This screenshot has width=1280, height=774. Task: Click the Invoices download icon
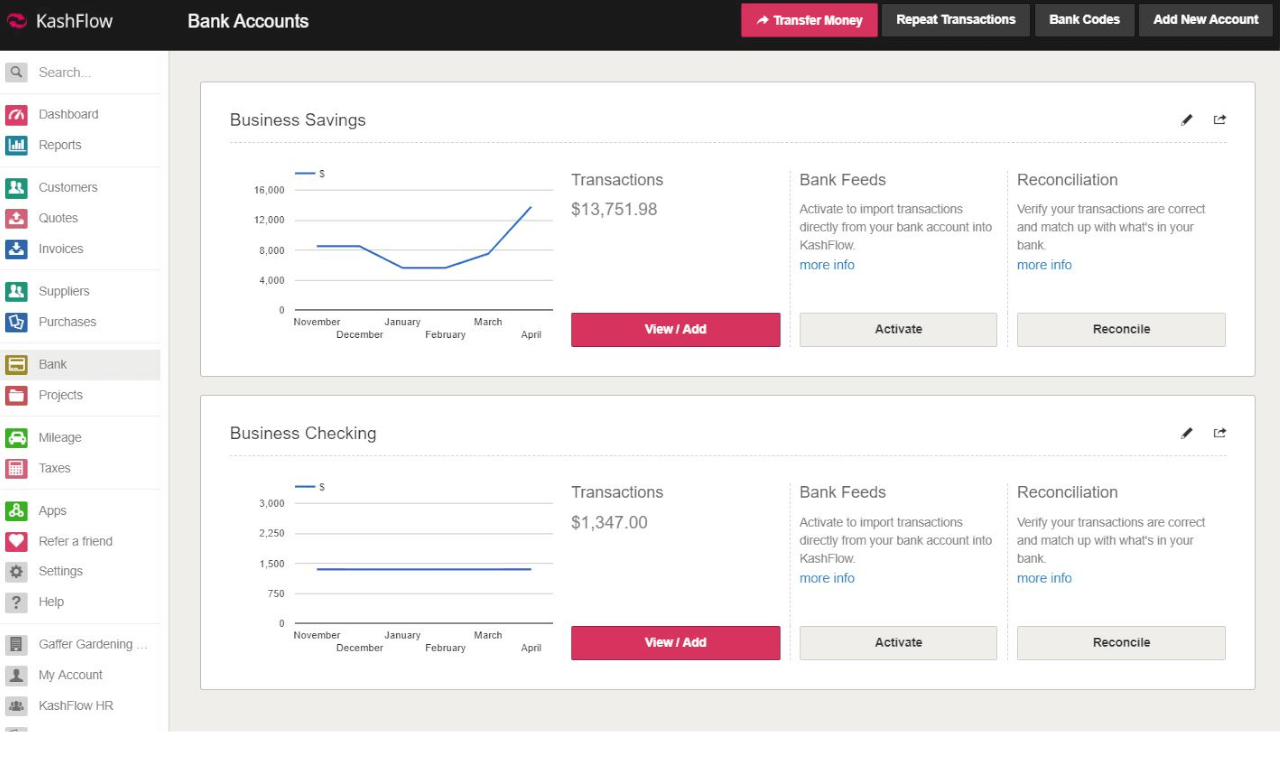pyautogui.click(x=16, y=249)
